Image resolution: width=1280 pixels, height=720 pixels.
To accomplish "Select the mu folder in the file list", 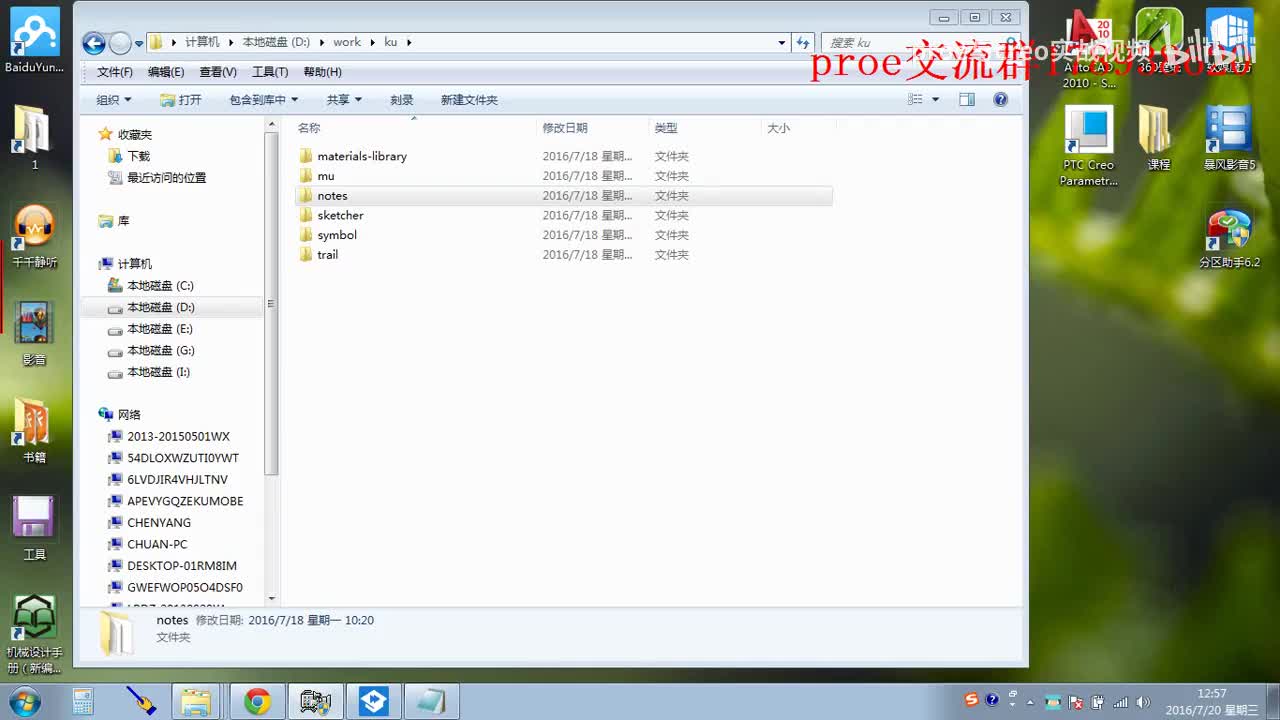I will [326, 176].
